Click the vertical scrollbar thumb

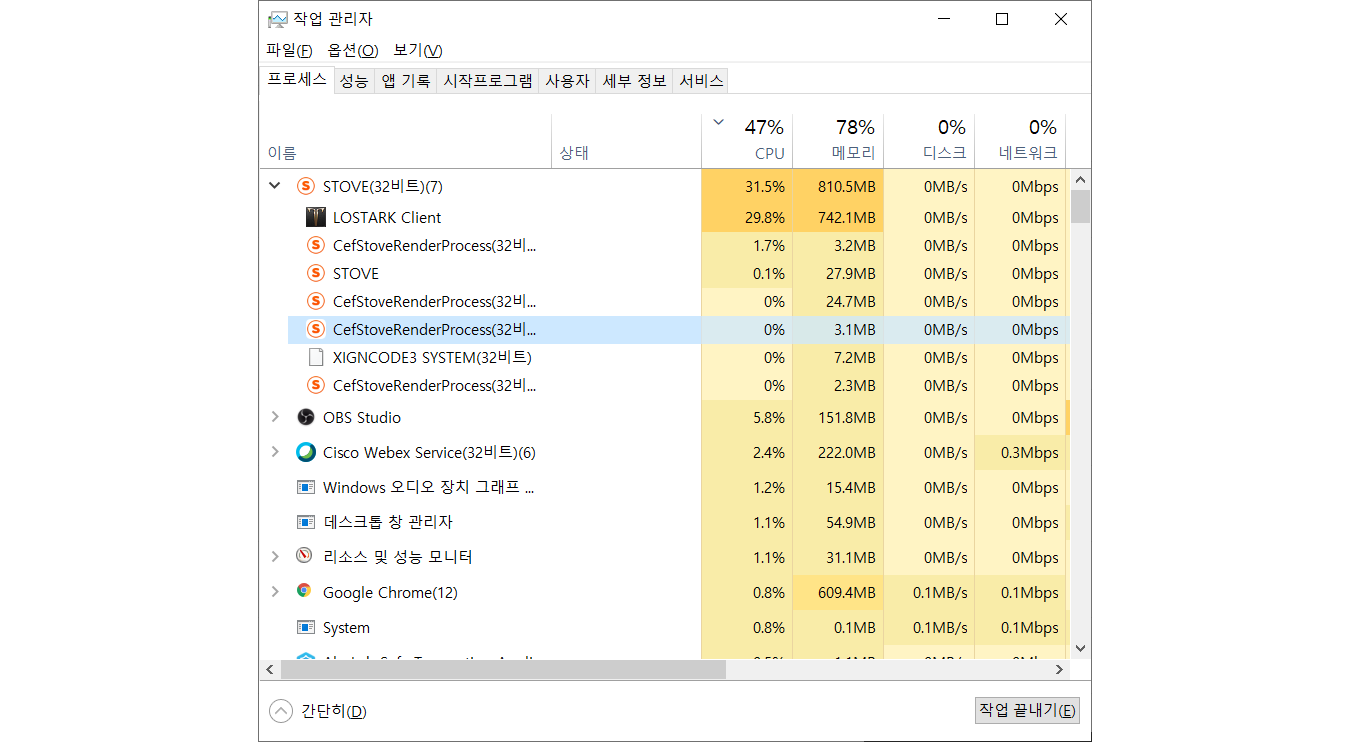pyautogui.click(x=1080, y=206)
